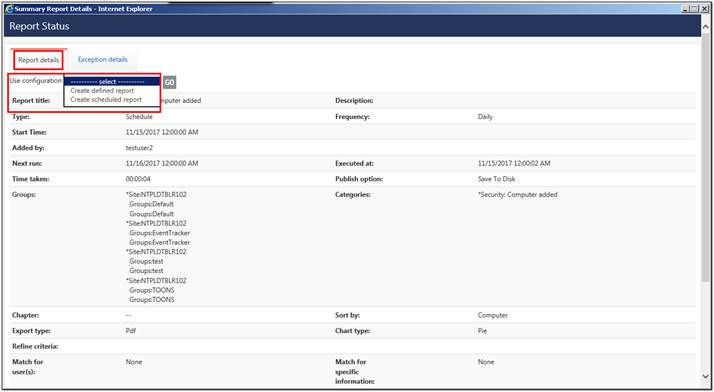Minimize the Summary Report Details window

(685, 9)
